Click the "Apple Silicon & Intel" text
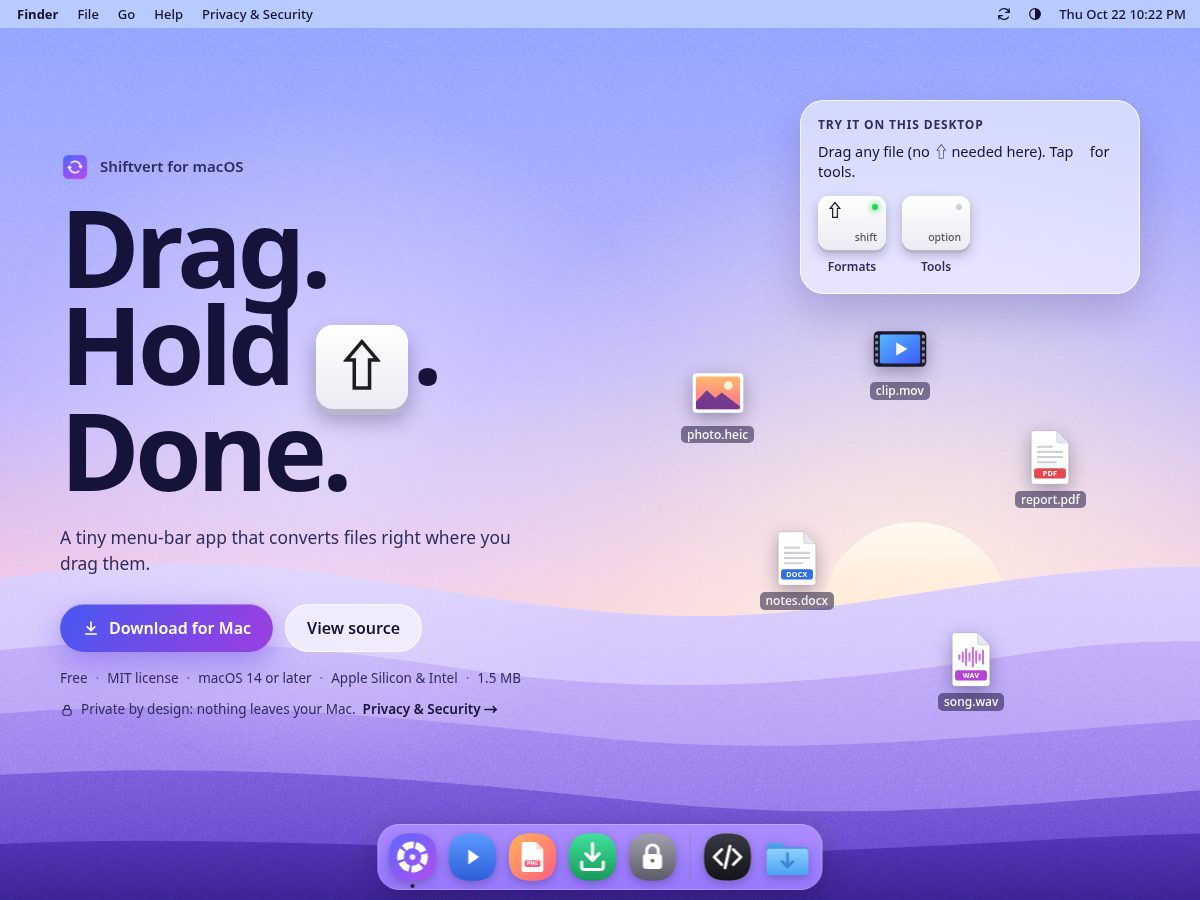1200x900 pixels. point(394,678)
